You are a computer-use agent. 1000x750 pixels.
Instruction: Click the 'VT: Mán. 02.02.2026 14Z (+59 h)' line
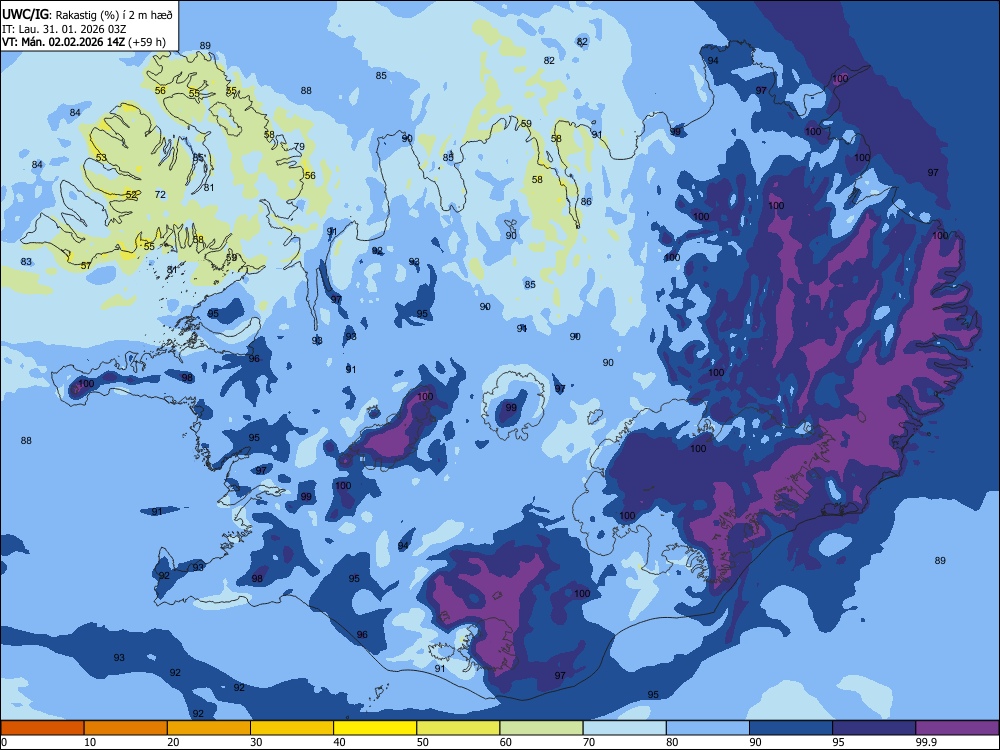(84, 42)
